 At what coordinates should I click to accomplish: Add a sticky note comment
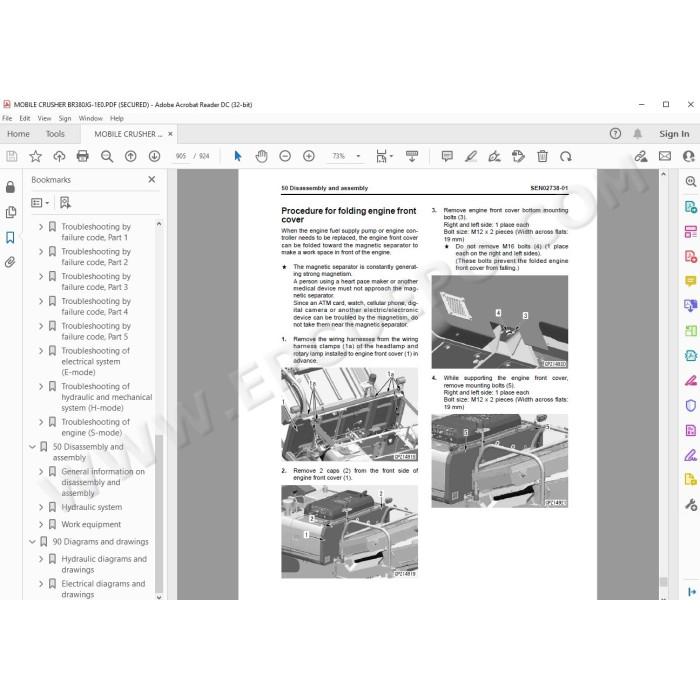pyautogui.click(x=447, y=156)
